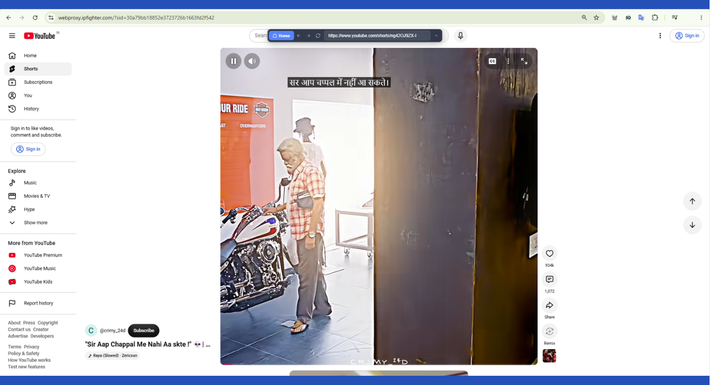
Task: Pause the Shorts video
Action: [x=233, y=61]
